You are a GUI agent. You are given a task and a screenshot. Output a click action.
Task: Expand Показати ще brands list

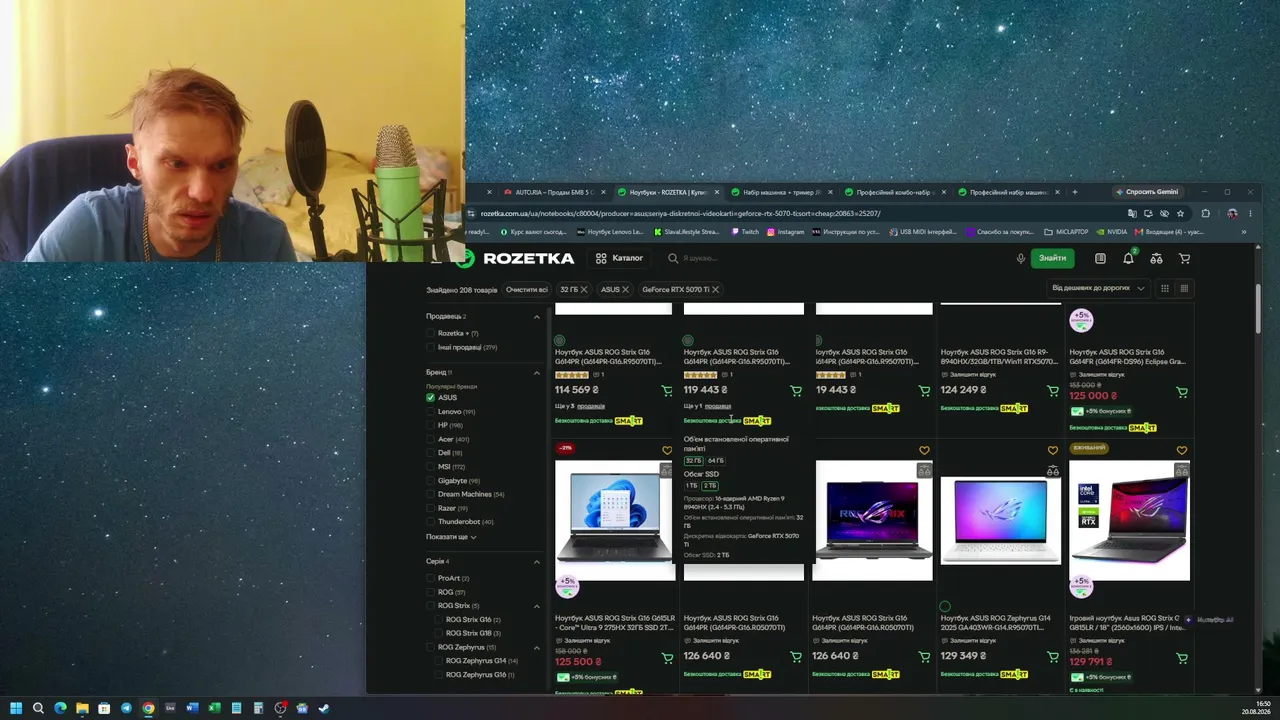(x=451, y=537)
